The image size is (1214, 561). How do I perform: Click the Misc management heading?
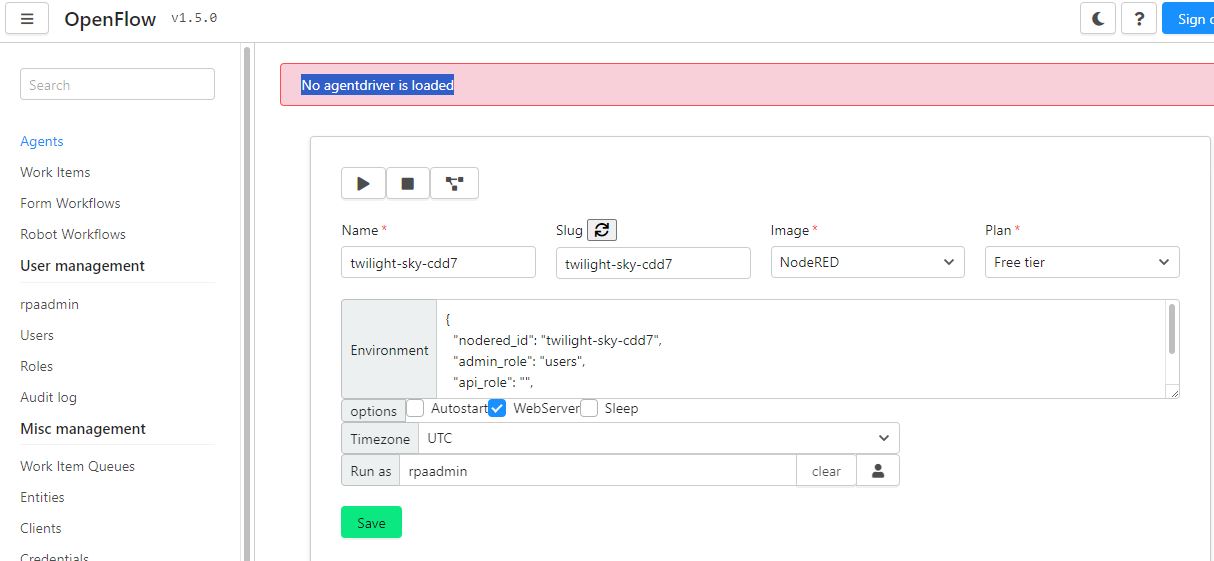tap(83, 428)
